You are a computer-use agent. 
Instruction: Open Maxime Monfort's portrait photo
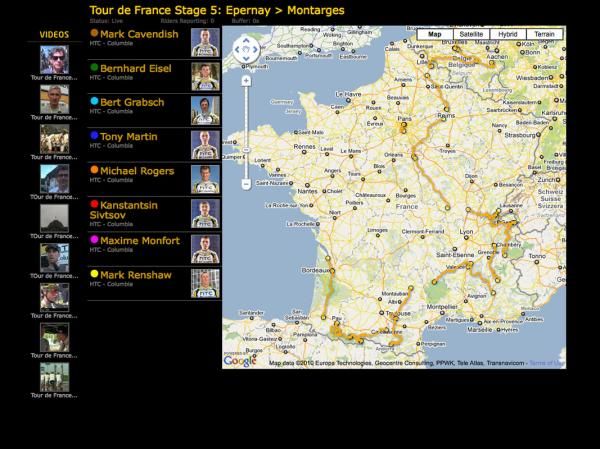(x=205, y=249)
